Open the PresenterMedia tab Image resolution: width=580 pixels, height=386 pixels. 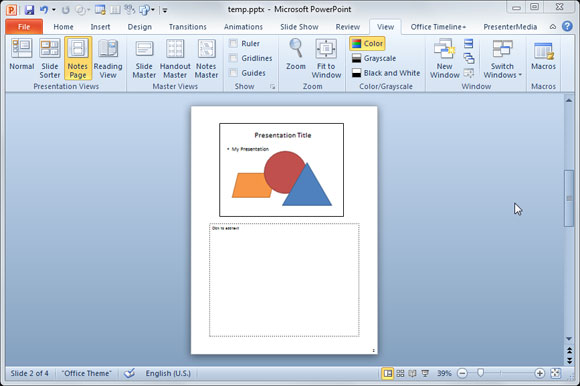point(510,27)
